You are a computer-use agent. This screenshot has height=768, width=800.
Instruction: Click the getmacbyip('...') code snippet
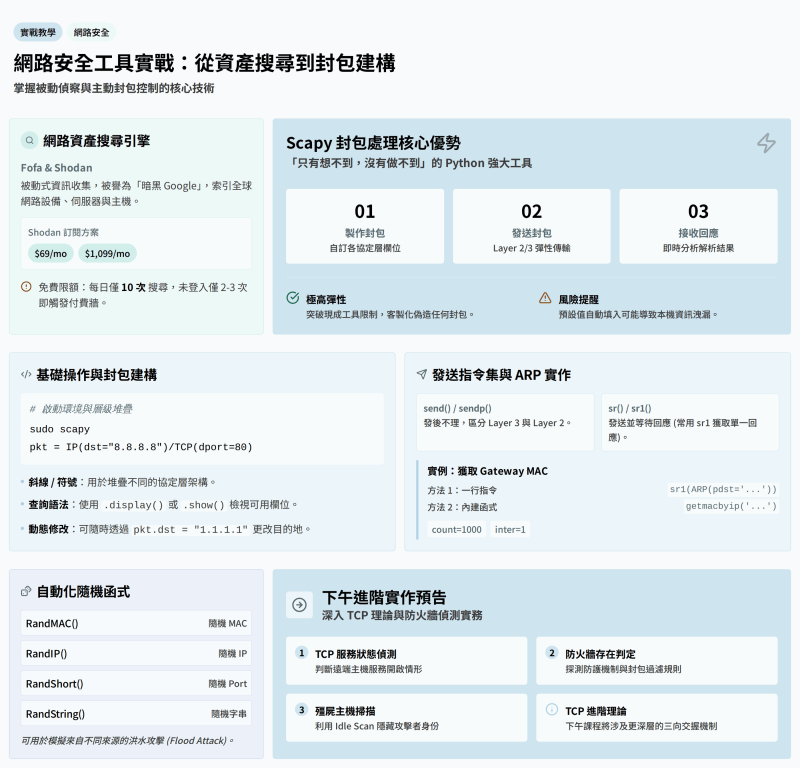731,506
